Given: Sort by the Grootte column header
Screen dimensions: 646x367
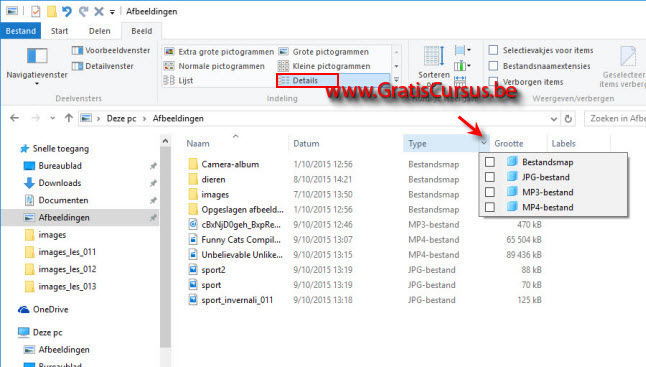Looking at the screenshot, I should pyautogui.click(x=509, y=144).
